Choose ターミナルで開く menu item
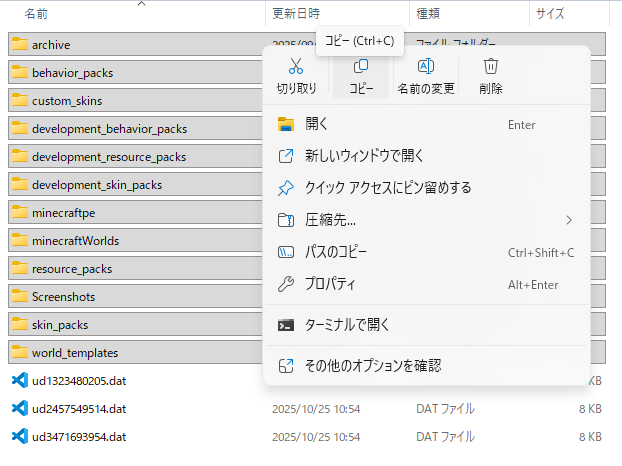Image resolution: width=622 pixels, height=466 pixels. (x=347, y=325)
